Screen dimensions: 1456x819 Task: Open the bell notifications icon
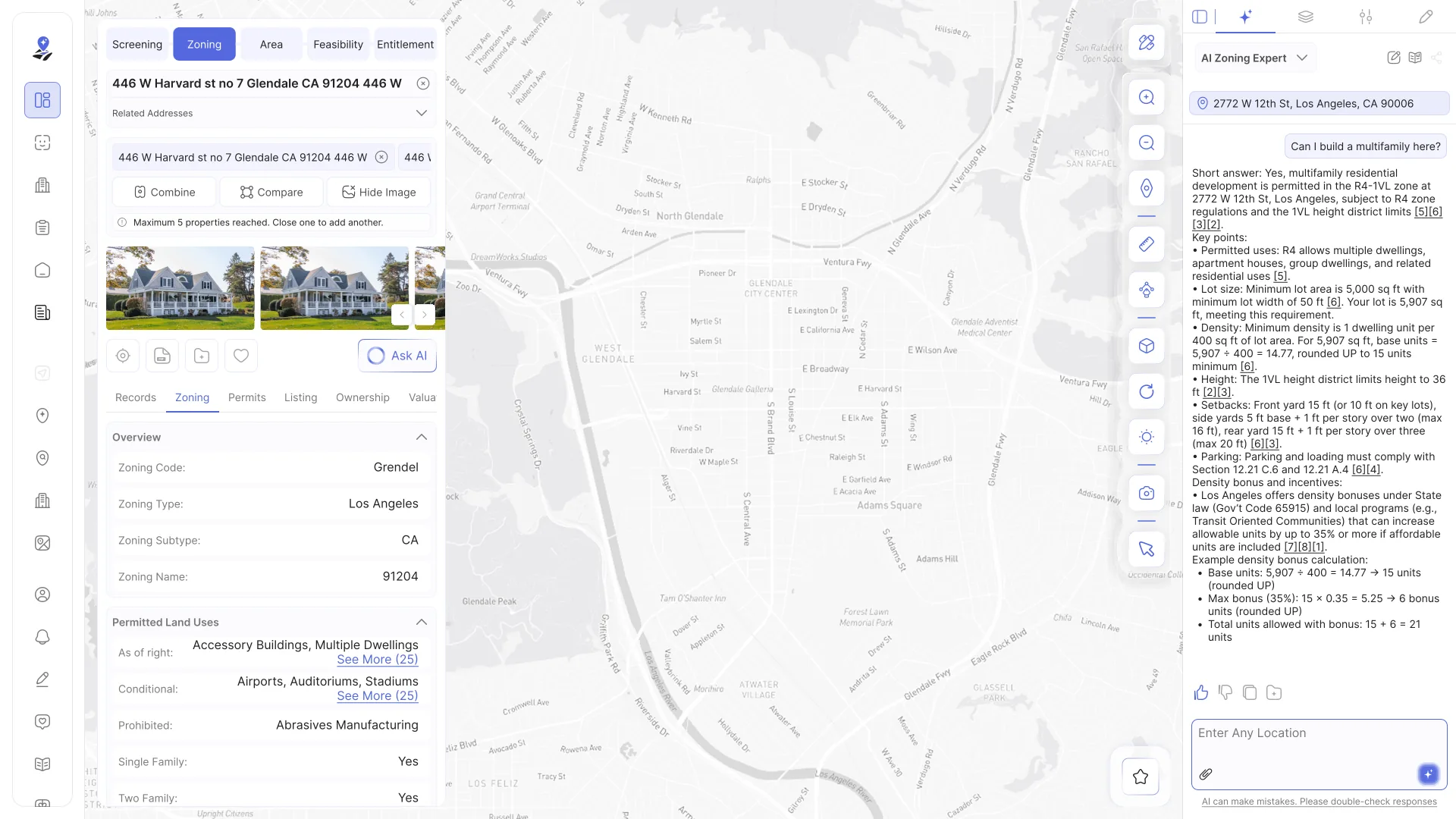42,637
